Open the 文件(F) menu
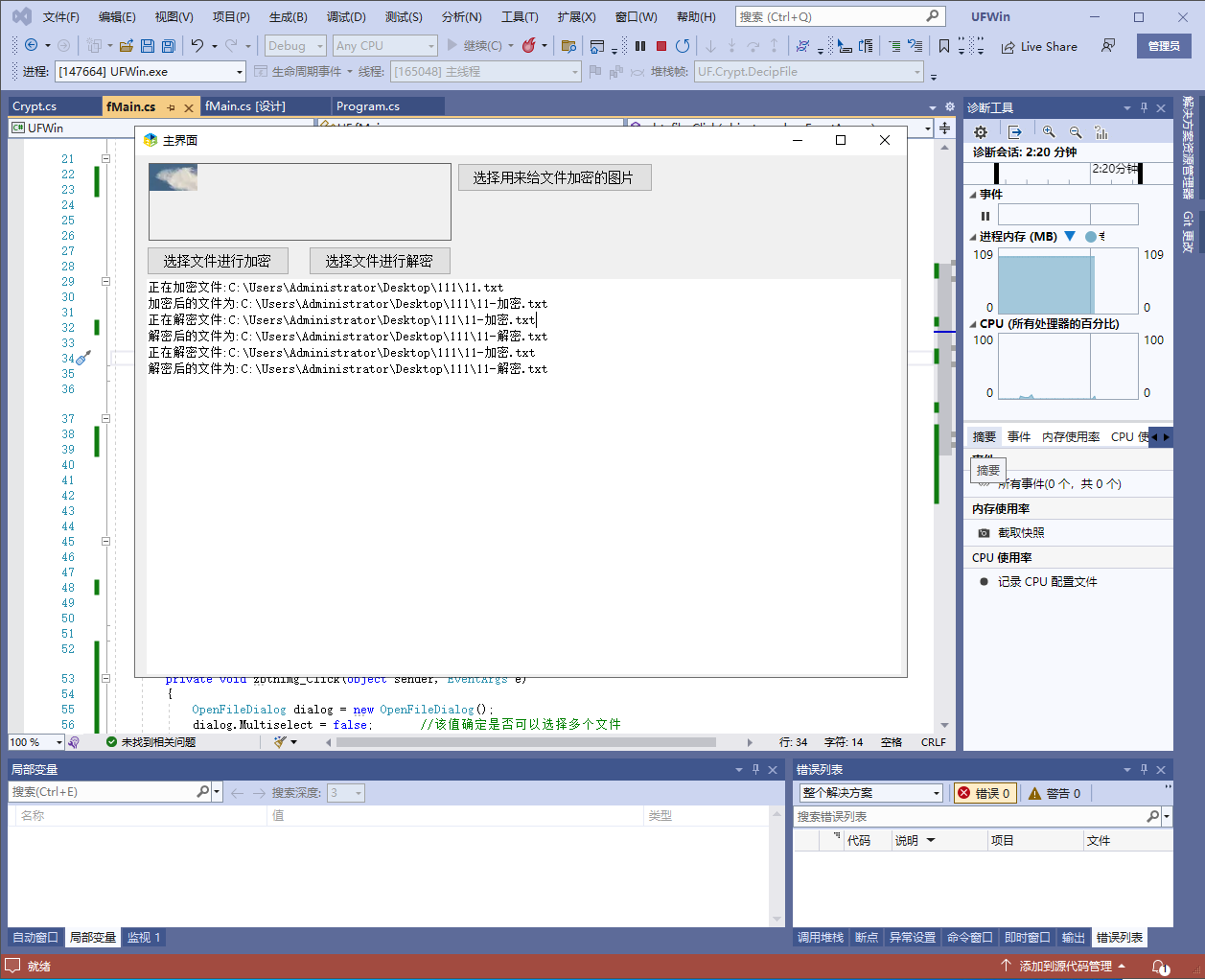The image size is (1205, 980). [60, 16]
